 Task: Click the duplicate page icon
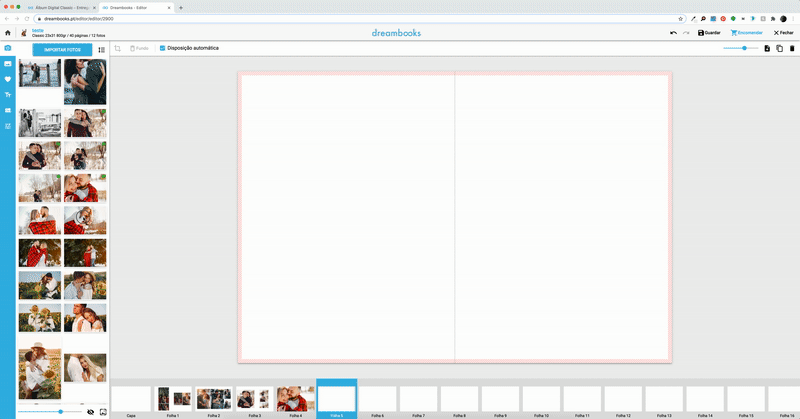tap(779, 48)
